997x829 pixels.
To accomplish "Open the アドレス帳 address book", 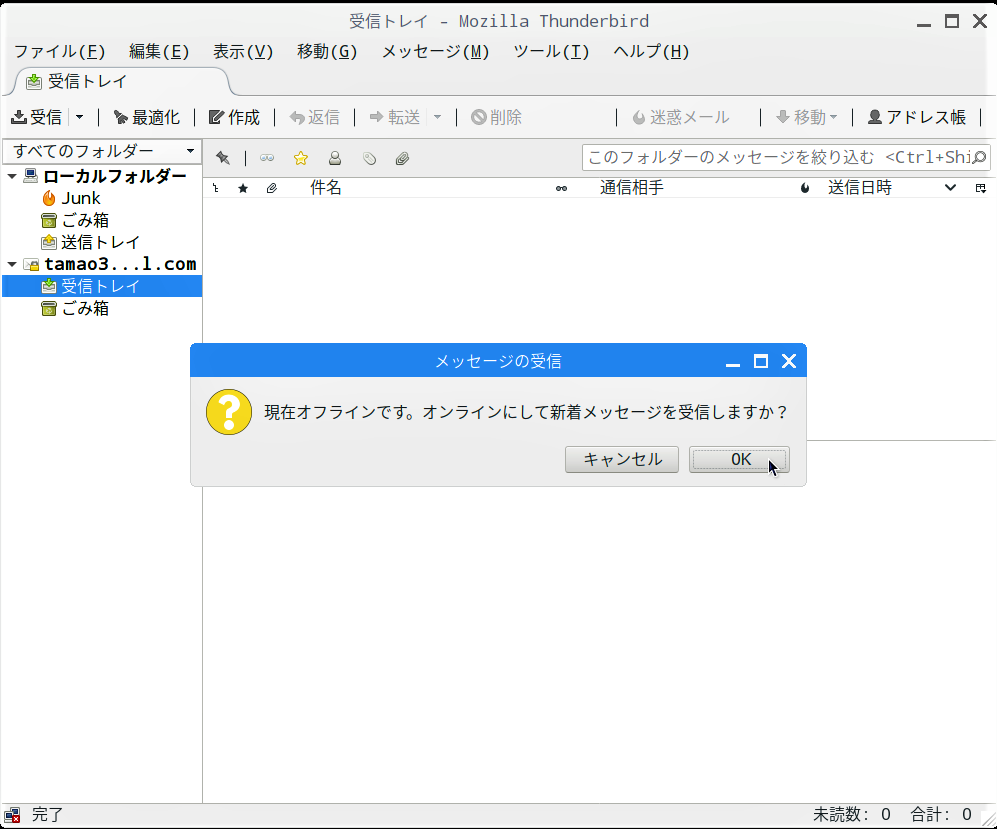I will 917,117.
